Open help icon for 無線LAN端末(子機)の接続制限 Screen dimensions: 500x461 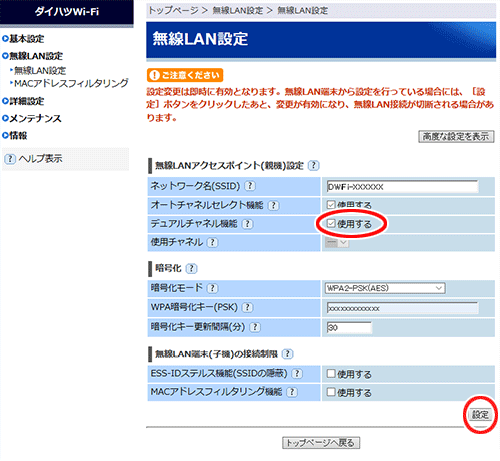point(288,354)
